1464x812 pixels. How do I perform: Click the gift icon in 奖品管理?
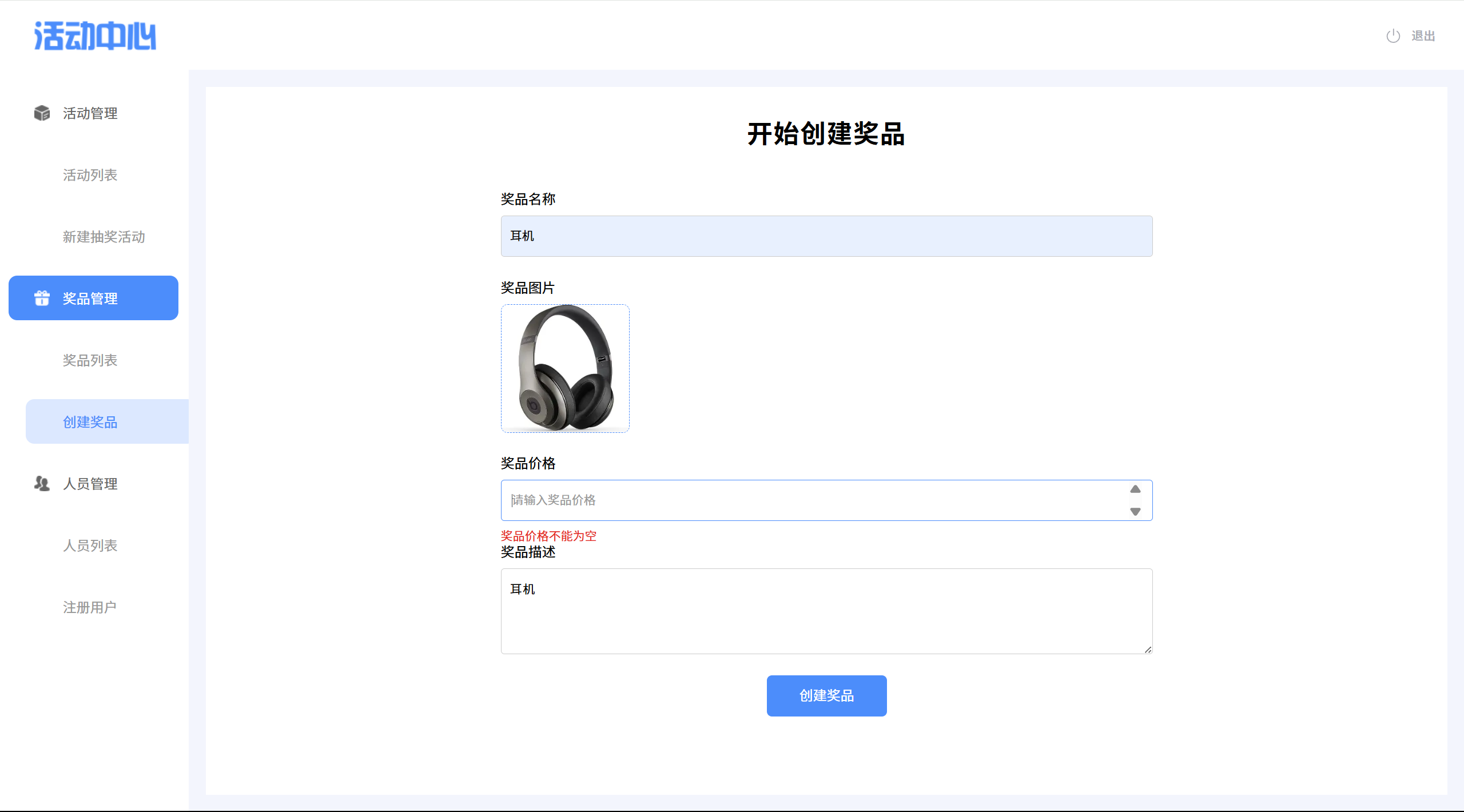(42, 298)
